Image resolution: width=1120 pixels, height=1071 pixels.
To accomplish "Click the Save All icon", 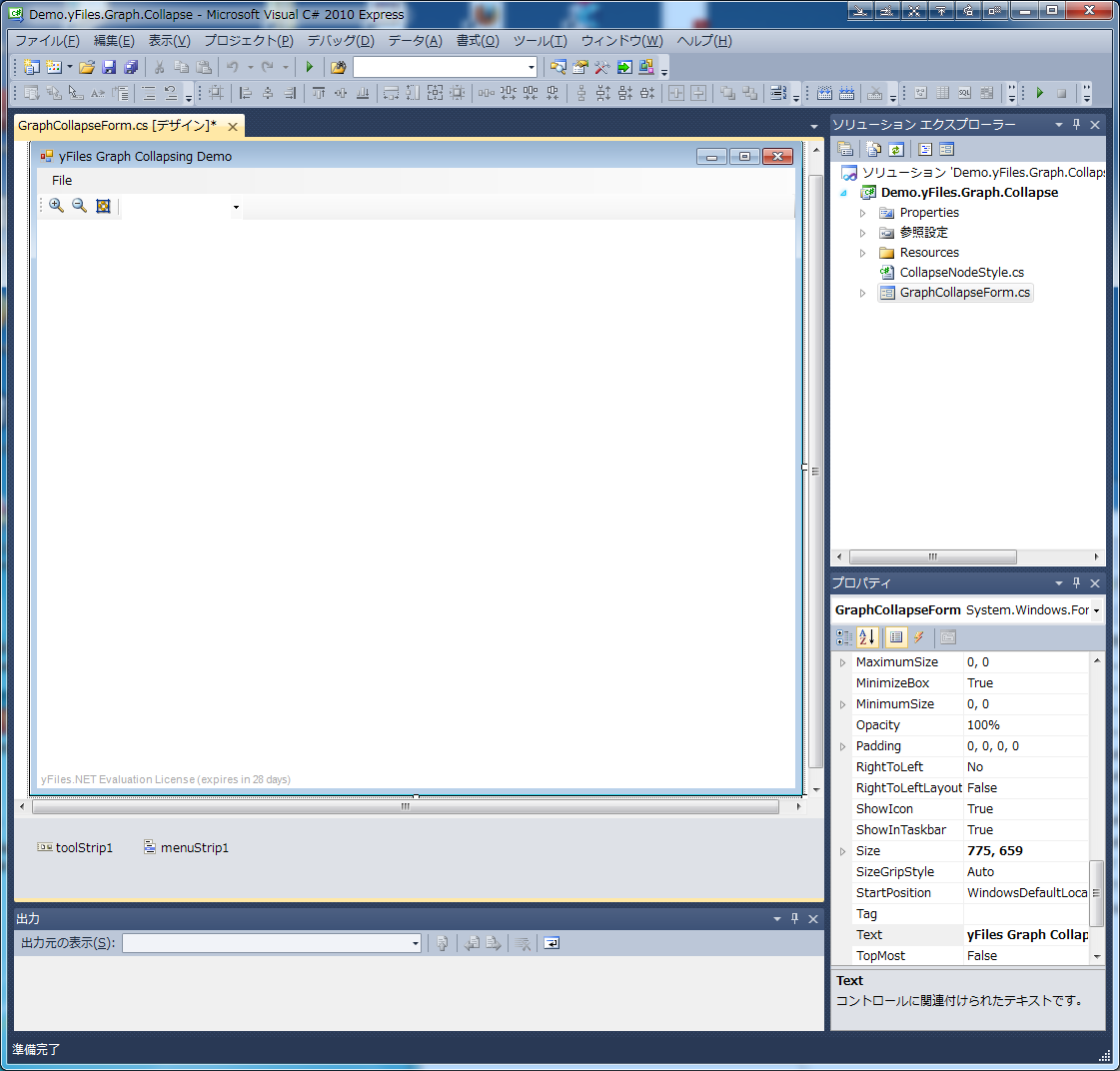I will (x=131, y=67).
